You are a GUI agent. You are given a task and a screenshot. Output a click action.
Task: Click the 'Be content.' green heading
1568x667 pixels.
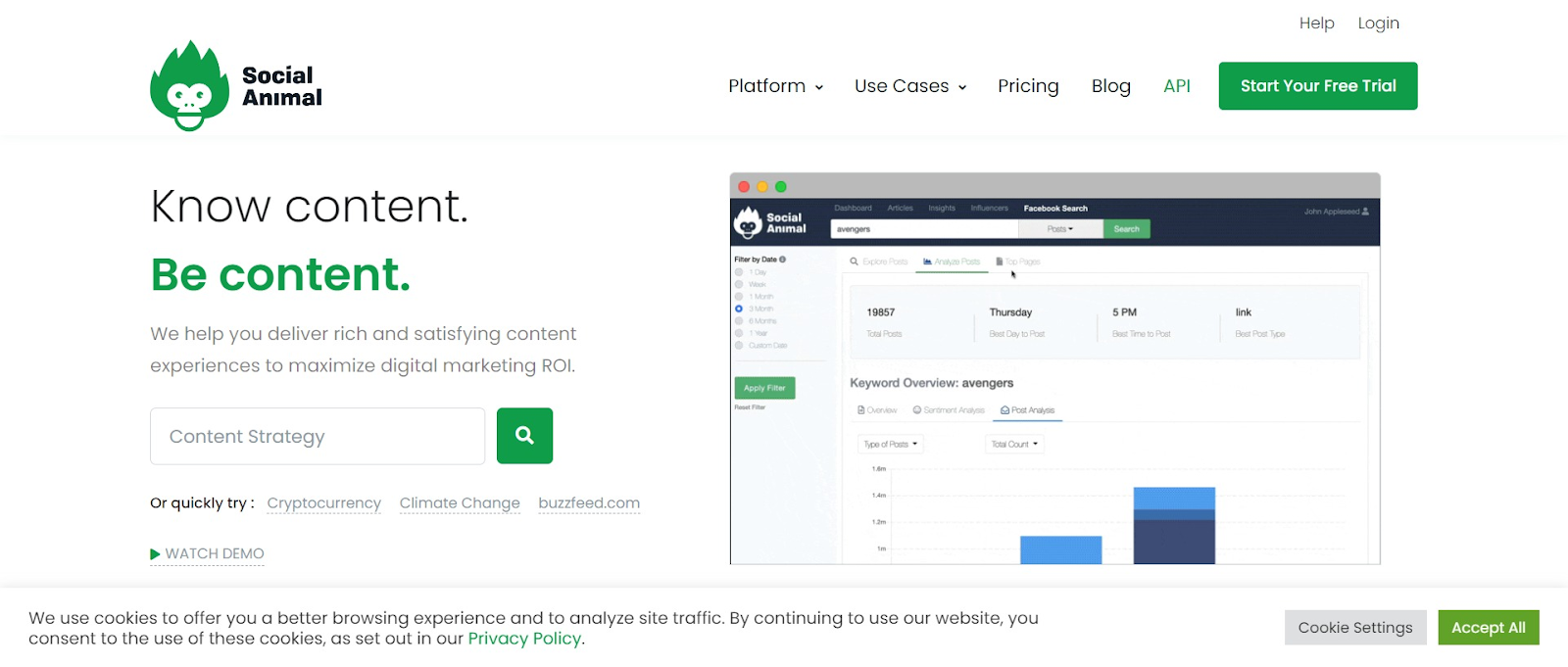click(280, 274)
